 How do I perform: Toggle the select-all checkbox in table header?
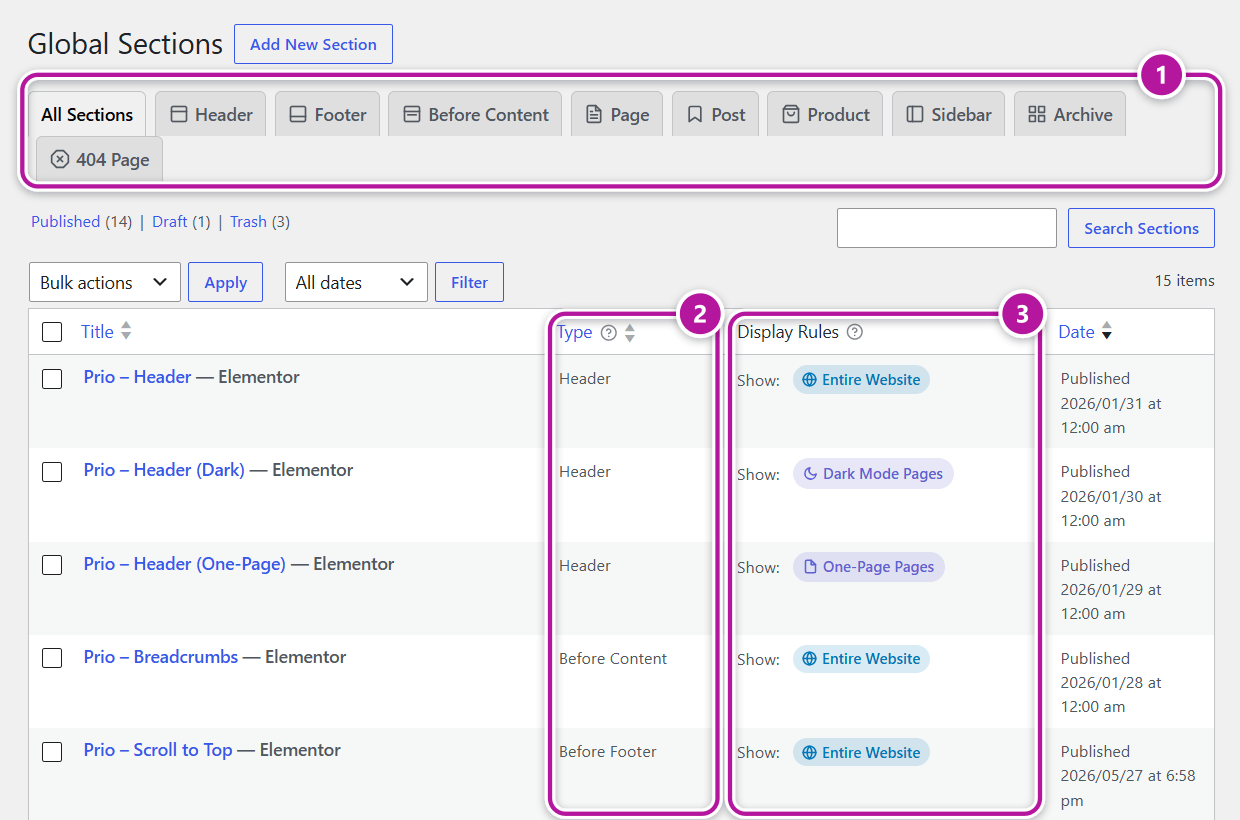(x=52, y=332)
